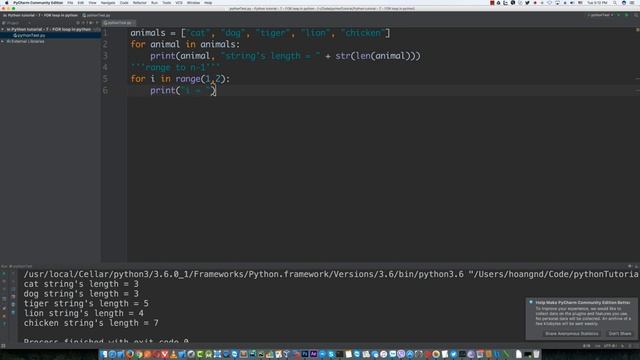
Task: Open the Run menu in menu bar
Action: tap(154, 3)
